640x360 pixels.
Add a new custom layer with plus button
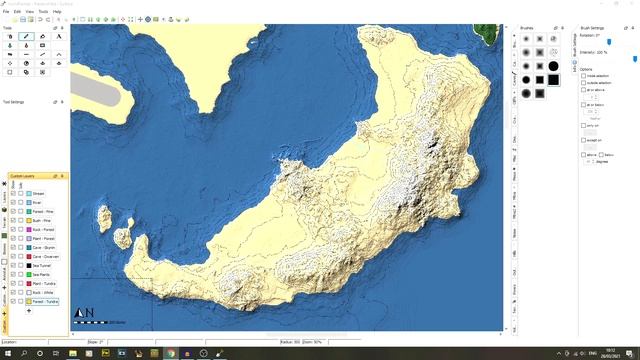tap(29, 311)
